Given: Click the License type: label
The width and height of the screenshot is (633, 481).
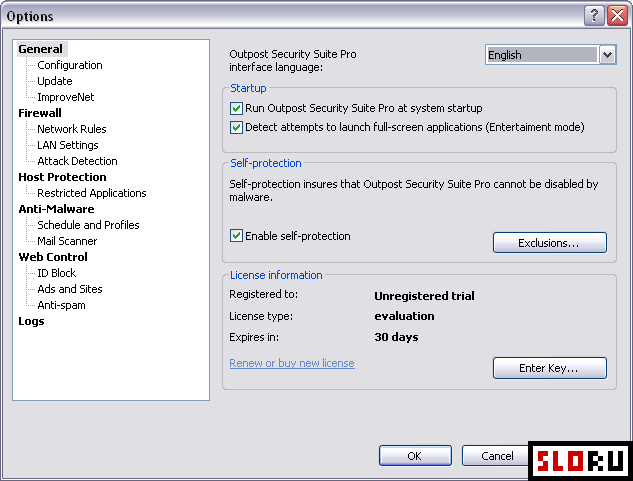Looking at the screenshot, I should (261, 316).
